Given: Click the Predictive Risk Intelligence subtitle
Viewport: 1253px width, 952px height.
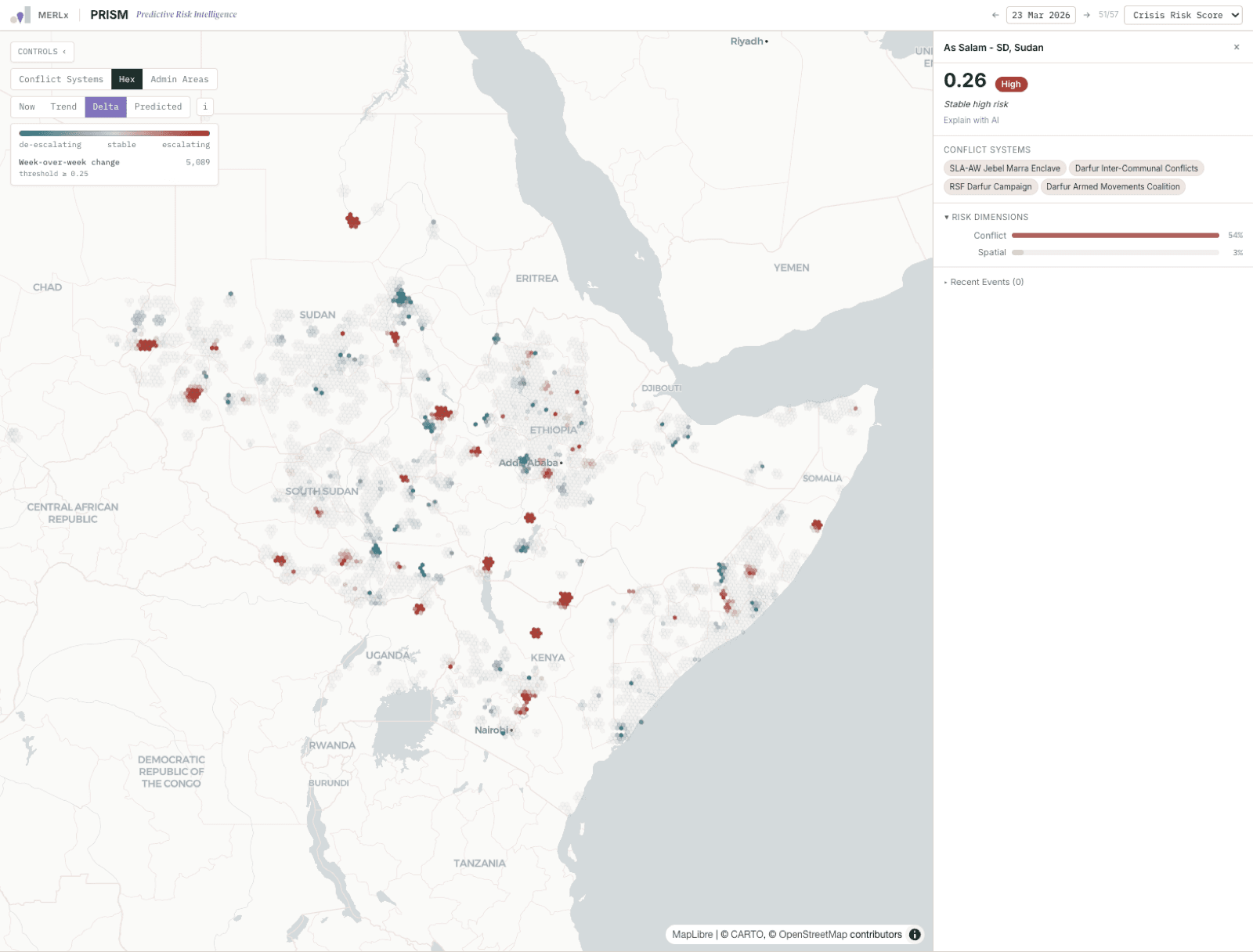Looking at the screenshot, I should (186, 15).
